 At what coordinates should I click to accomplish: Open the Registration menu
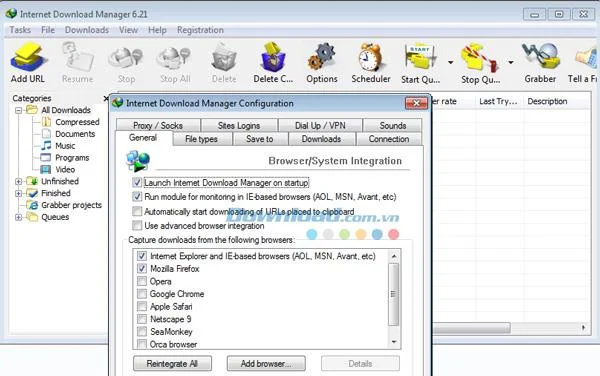(200, 30)
